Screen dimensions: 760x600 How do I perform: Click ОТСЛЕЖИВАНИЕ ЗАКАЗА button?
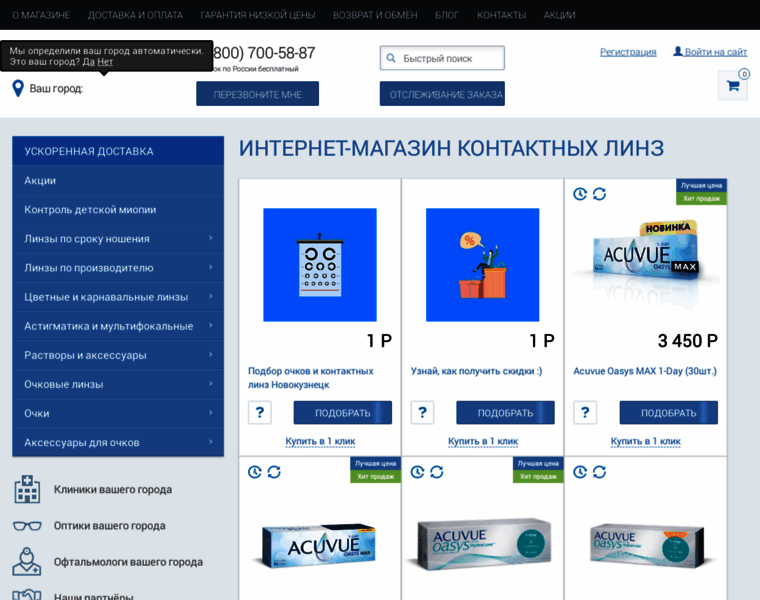pyautogui.click(x=442, y=94)
